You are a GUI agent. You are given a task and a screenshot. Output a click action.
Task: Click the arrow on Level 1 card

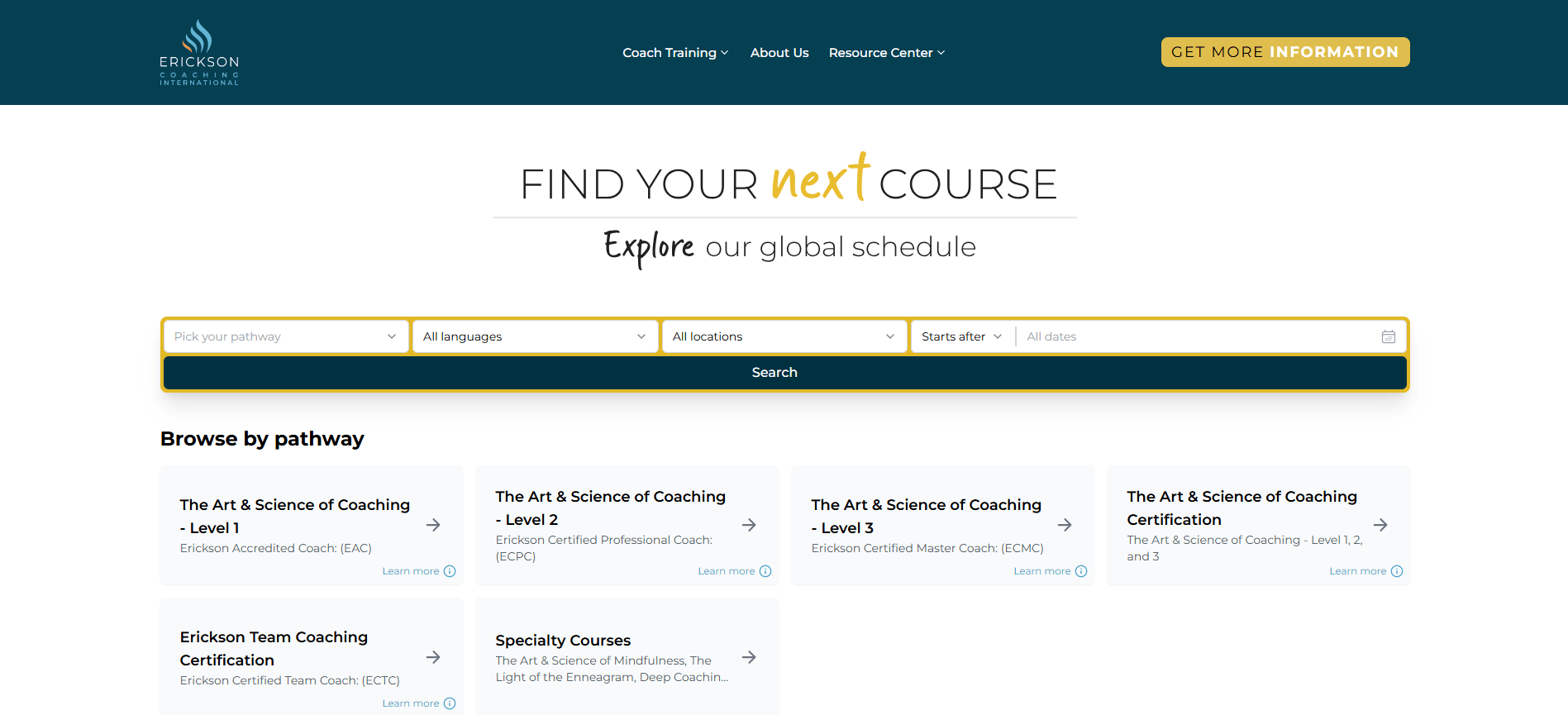point(433,525)
